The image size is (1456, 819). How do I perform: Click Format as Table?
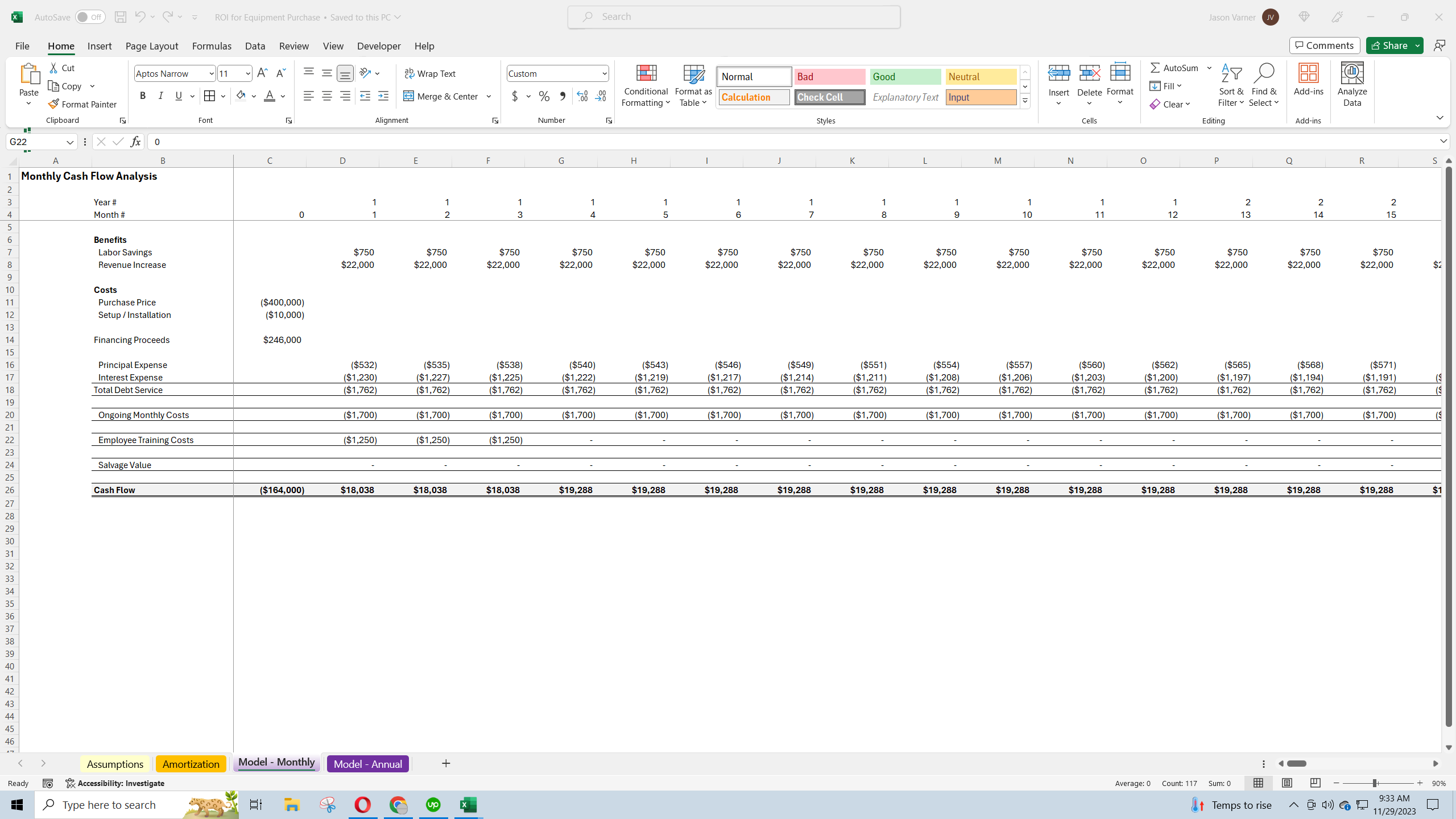tap(692, 85)
